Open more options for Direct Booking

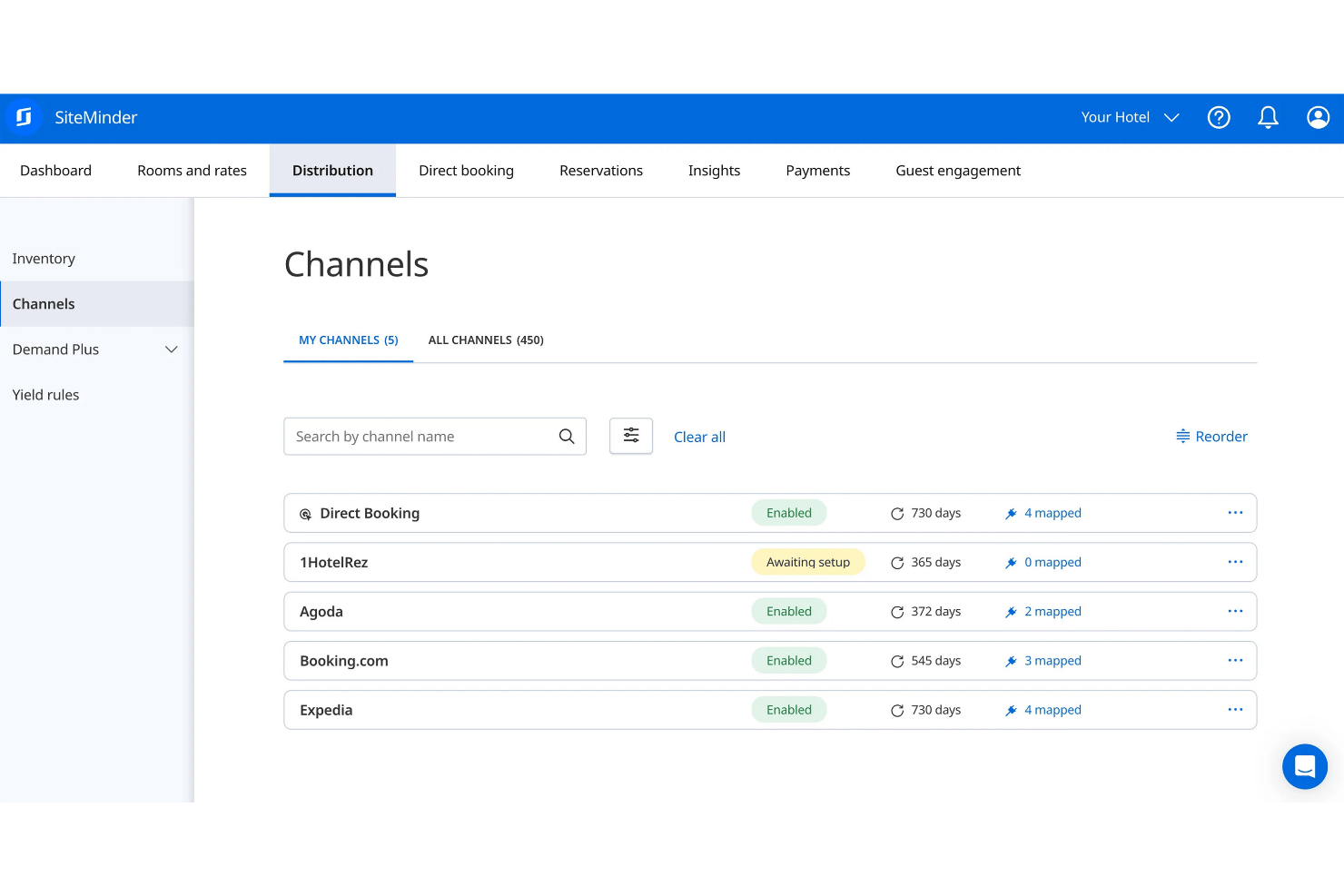pyautogui.click(x=1235, y=513)
